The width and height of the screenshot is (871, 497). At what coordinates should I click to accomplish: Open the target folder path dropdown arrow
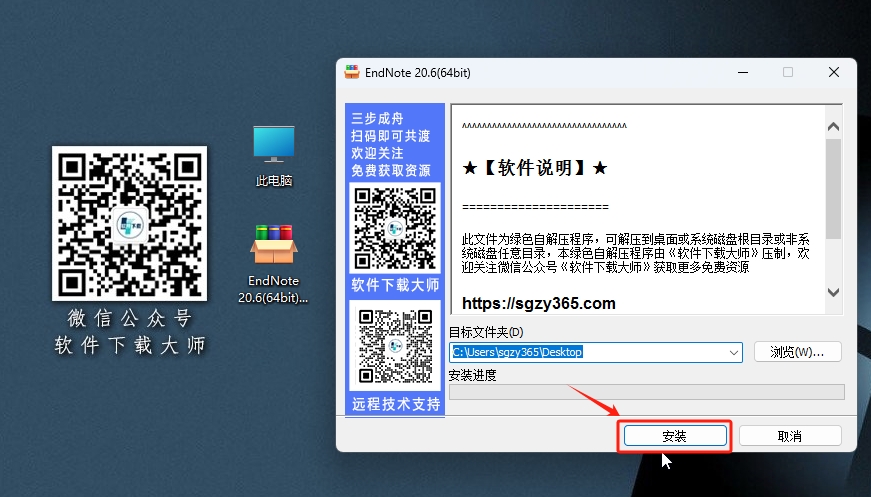click(x=733, y=353)
